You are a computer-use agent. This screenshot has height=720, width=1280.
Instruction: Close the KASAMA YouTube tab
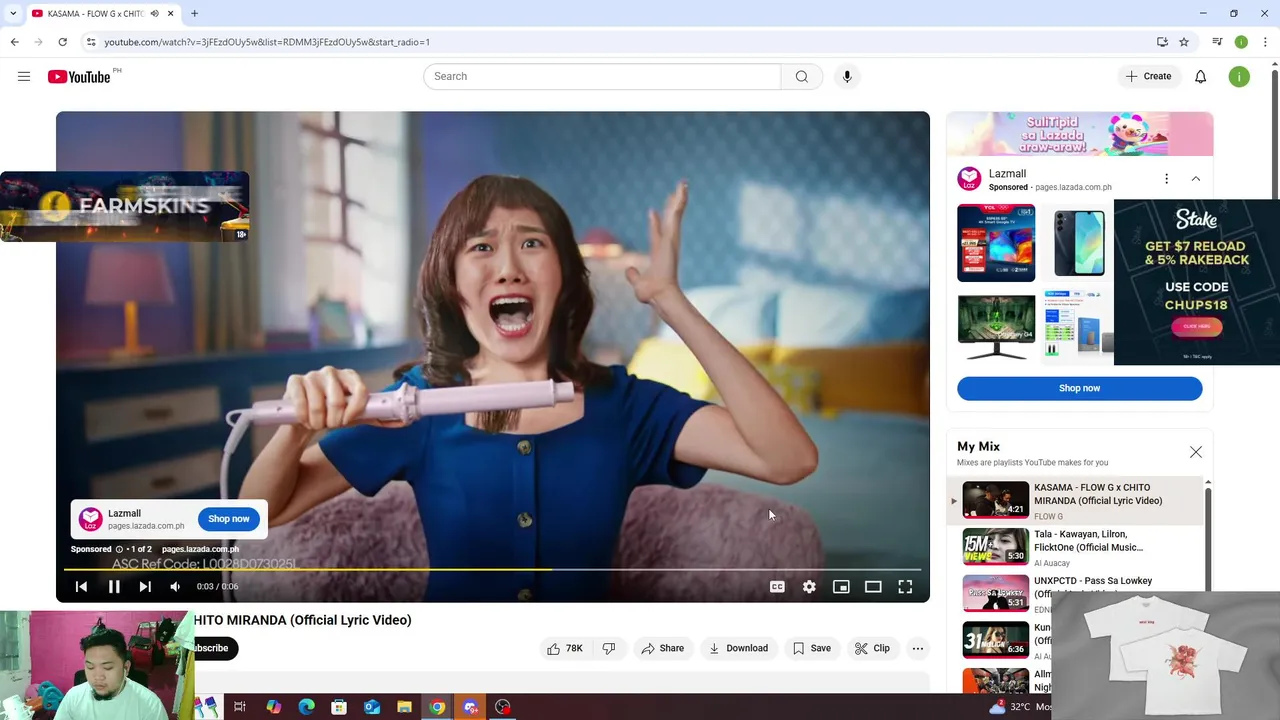coord(171,14)
